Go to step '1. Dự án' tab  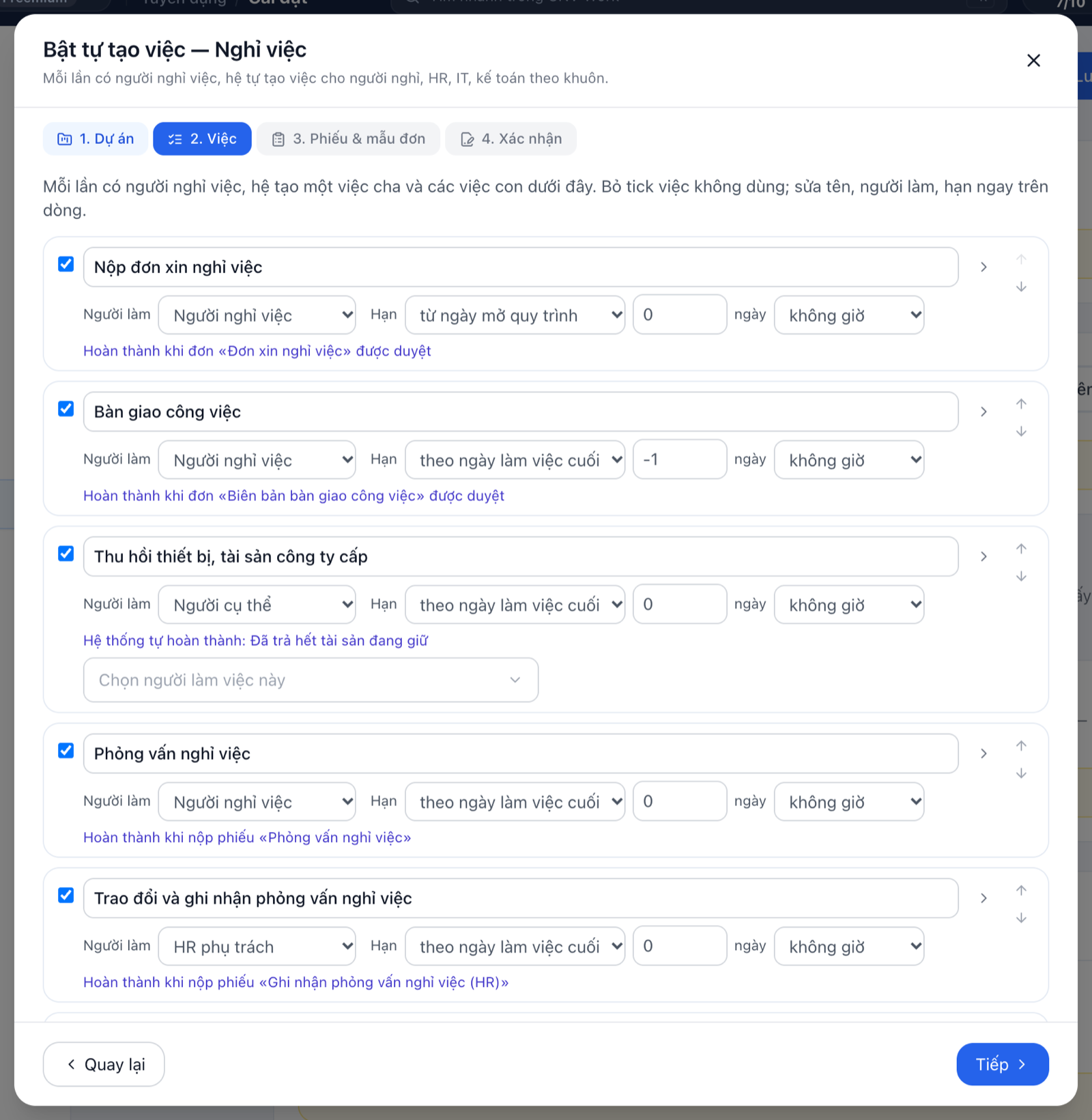(x=96, y=139)
